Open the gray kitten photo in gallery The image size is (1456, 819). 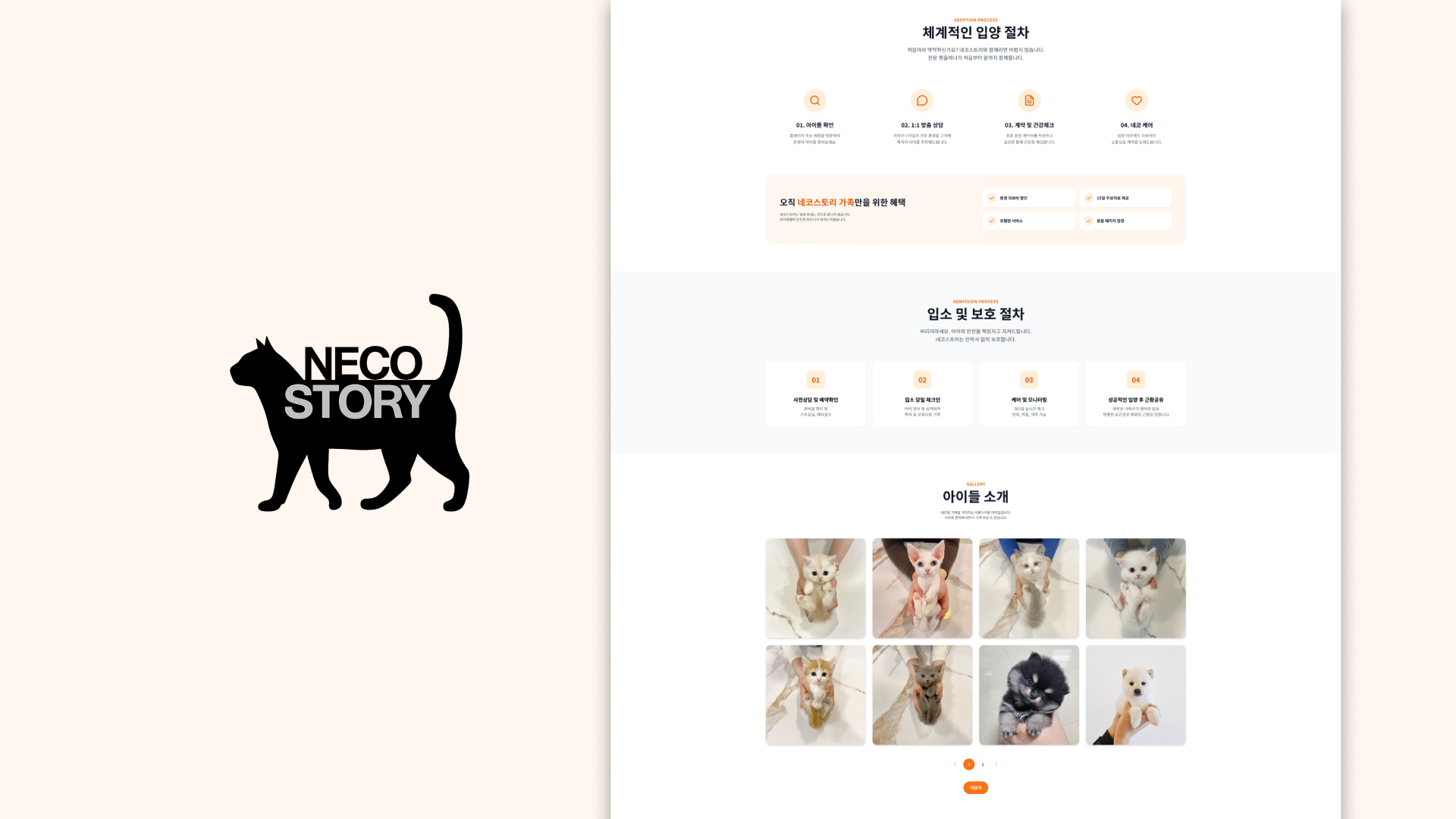click(x=922, y=695)
